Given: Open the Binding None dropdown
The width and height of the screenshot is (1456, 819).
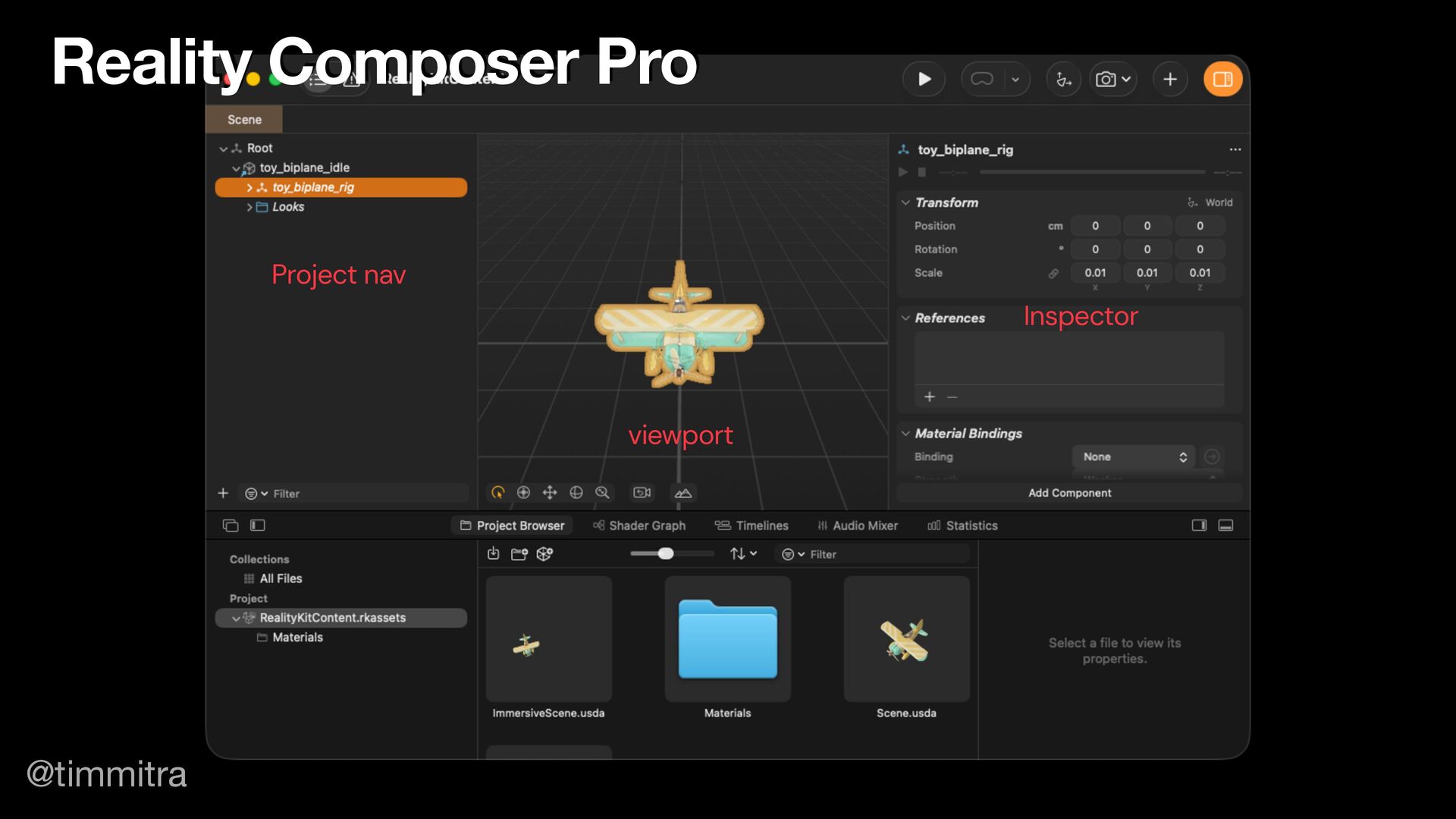Looking at the screenshot, I should pyautogui.click(x=1133, y=457).
